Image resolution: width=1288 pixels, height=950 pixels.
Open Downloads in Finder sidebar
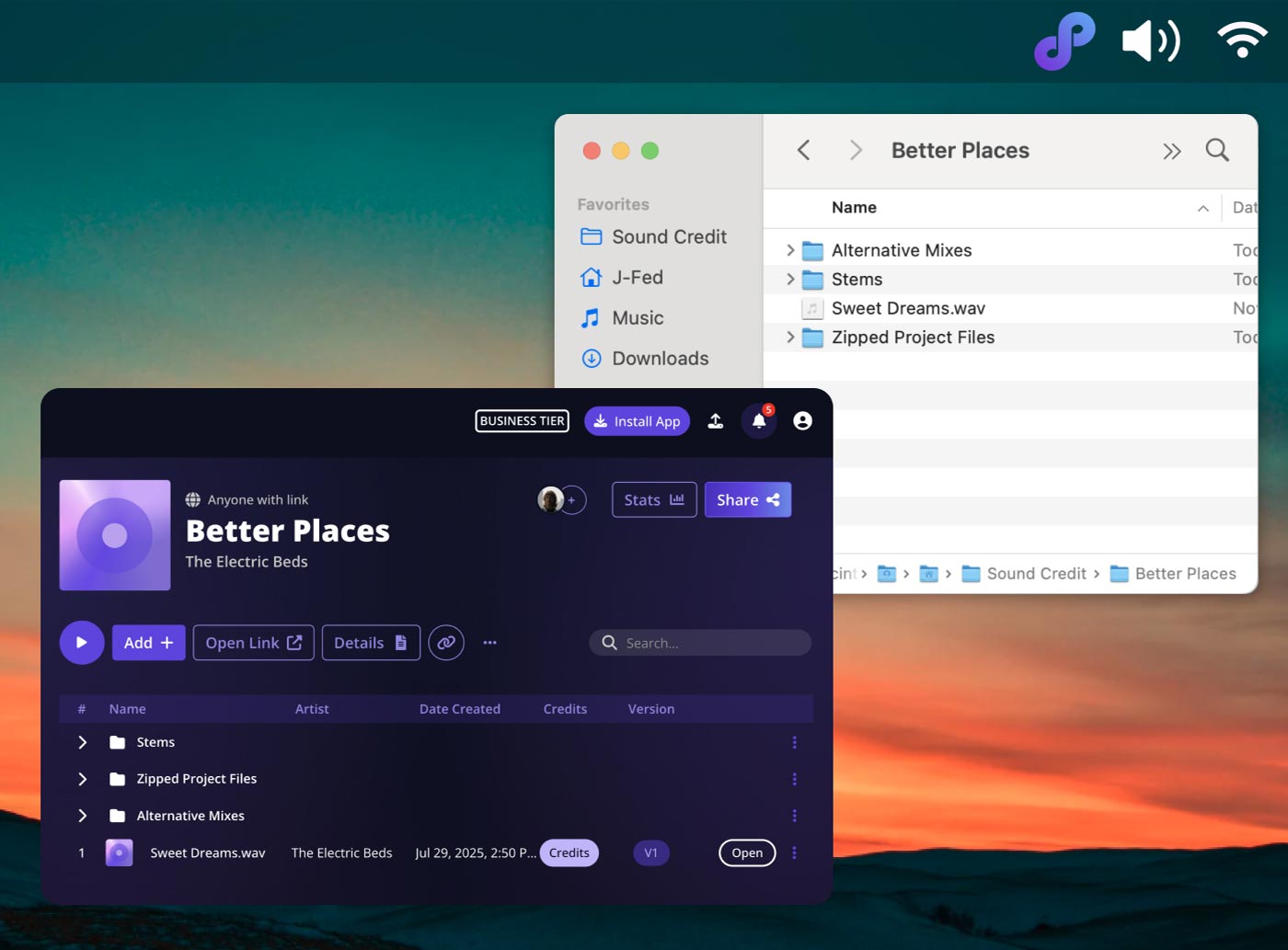(x=644, y=358)
